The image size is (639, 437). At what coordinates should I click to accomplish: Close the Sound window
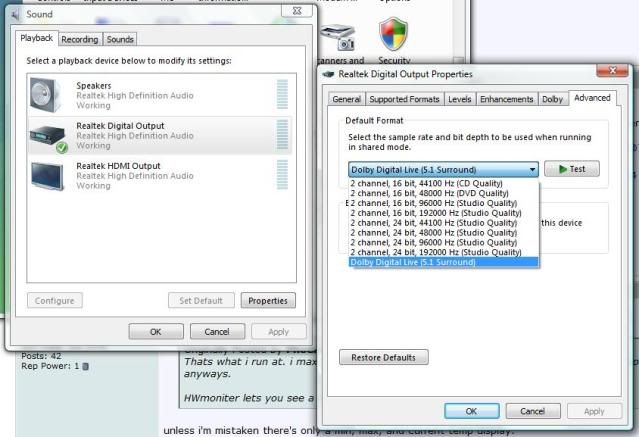(x=297, y=11)
